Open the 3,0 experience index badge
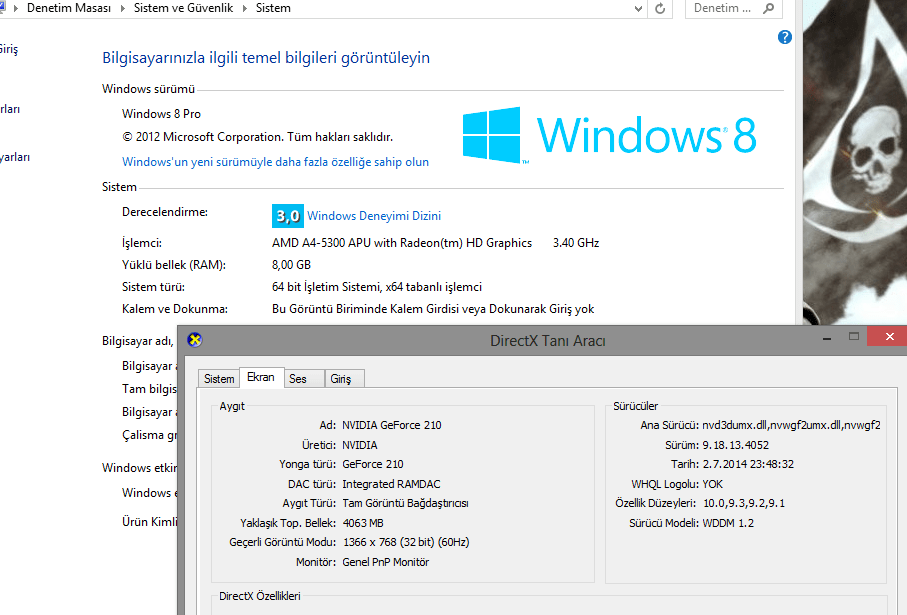Screen dimensions: 907x615 coord(287,216)
